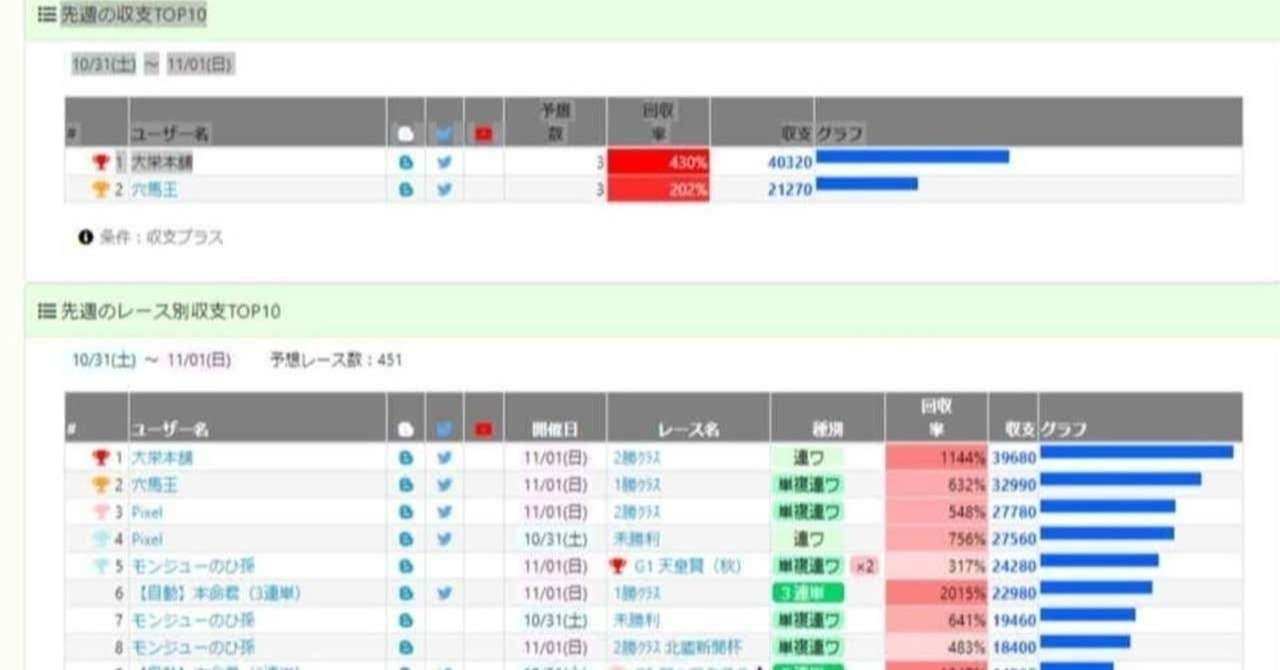The width and height of the screenshot is (1280, 670).
Task: Click the info icon beside 条件:収支プラス
Action: coord(85,238)
